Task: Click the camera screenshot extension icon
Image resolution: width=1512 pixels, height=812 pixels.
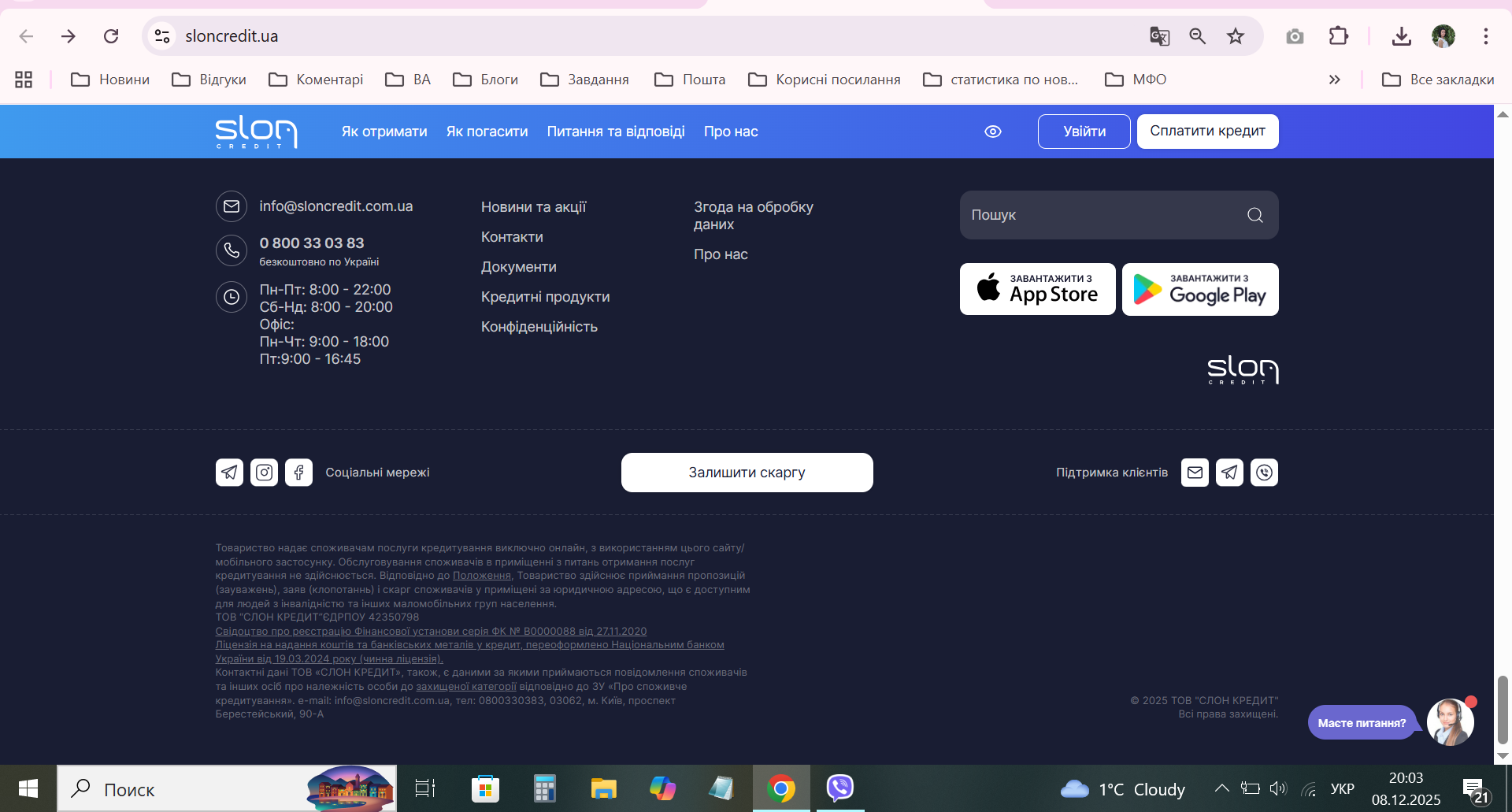Action: click(x=1295, y=36)
